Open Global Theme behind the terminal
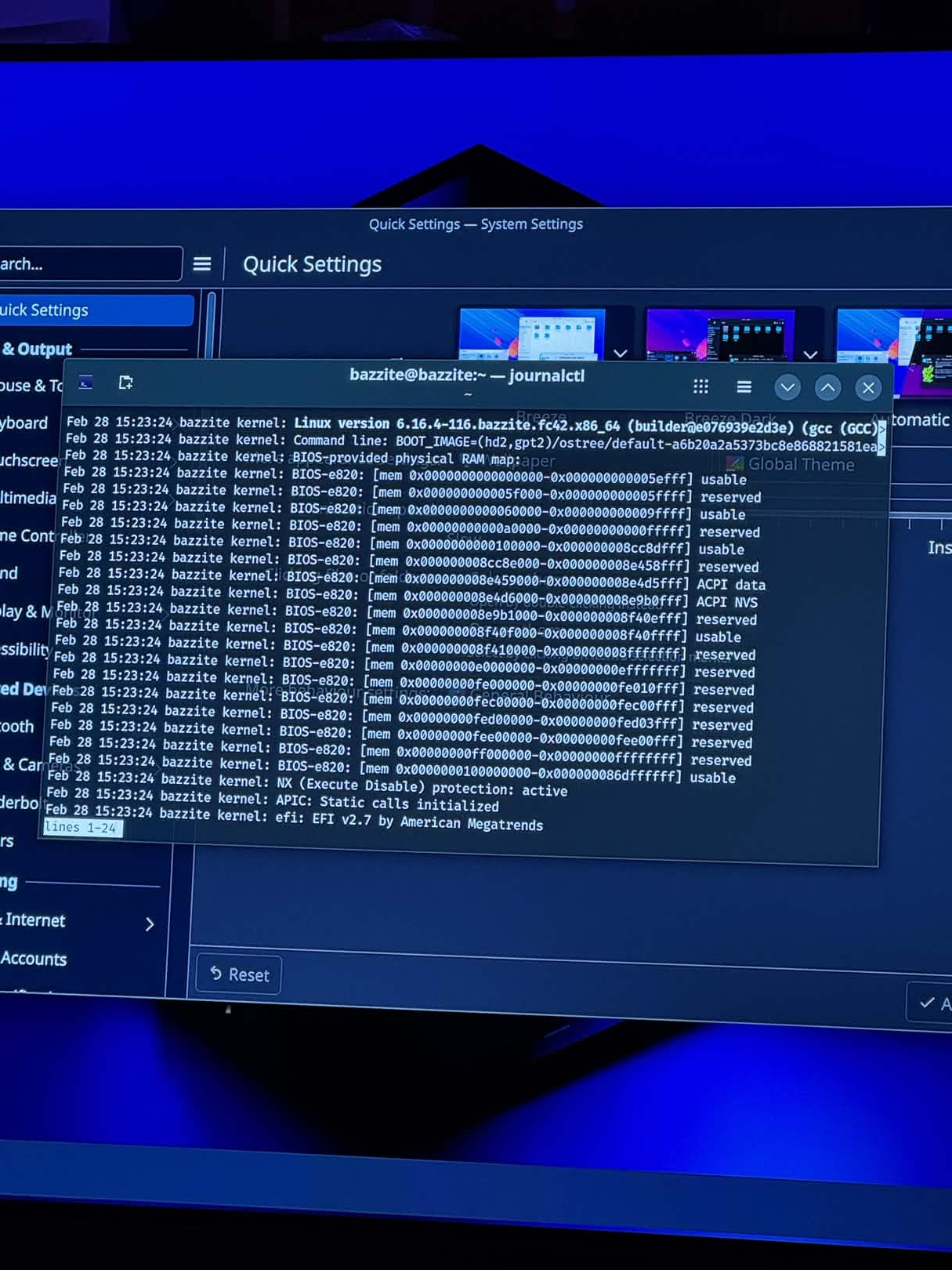This screenshot has height=1270, width=952. click(791, 464)
